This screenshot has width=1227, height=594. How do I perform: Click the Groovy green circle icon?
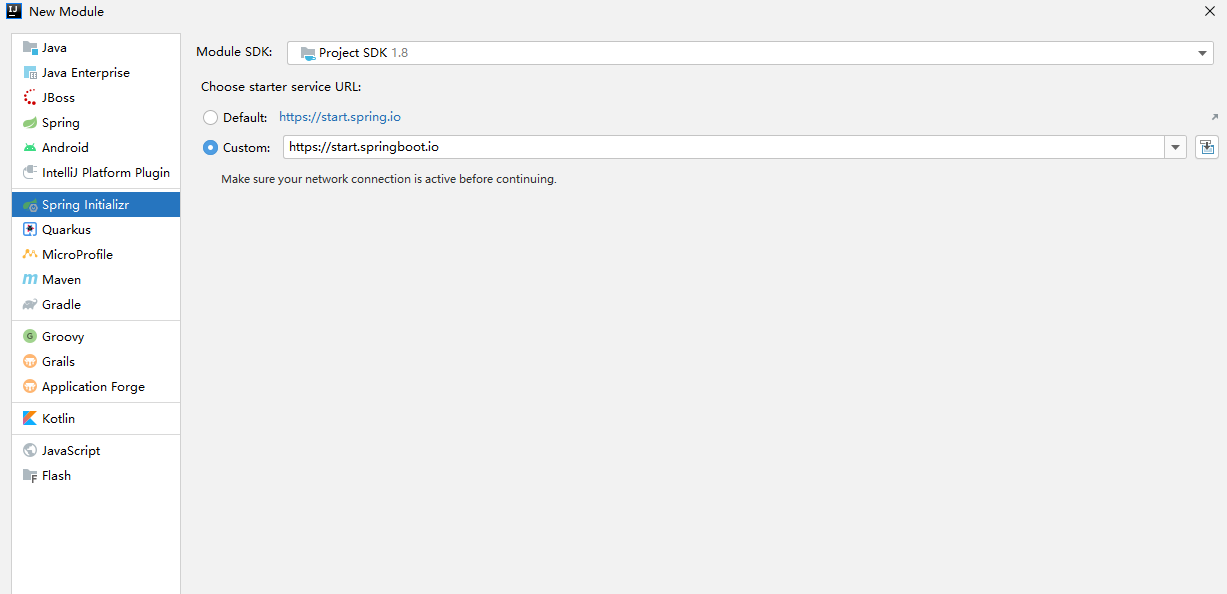click(x=30, y=336)
